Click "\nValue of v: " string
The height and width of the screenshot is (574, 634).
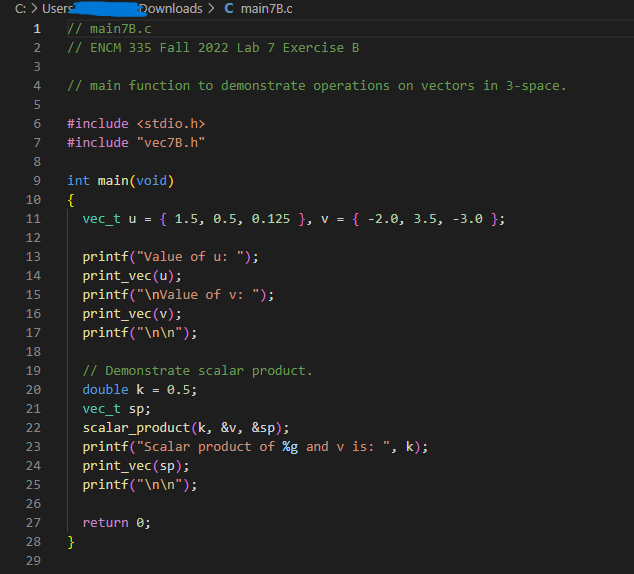coord(198,295)
